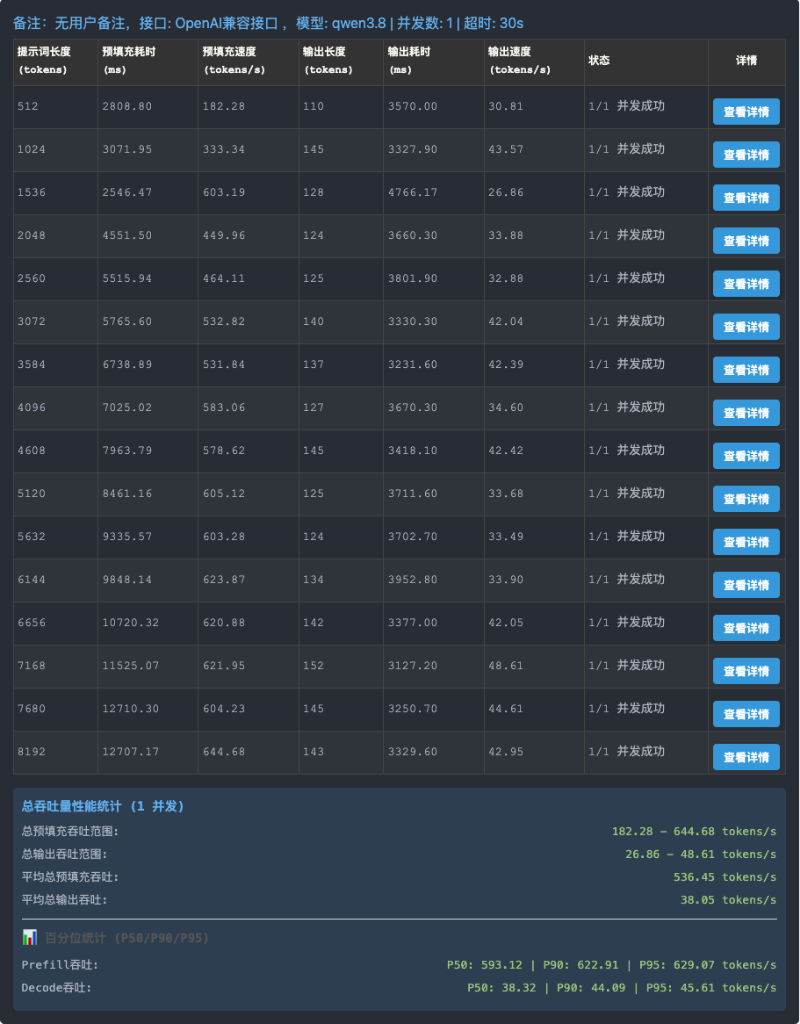Click the 百分位统计 (P50/P90/P95) heading
This screenshot has width=800, height=1024.
click(127, 938)
